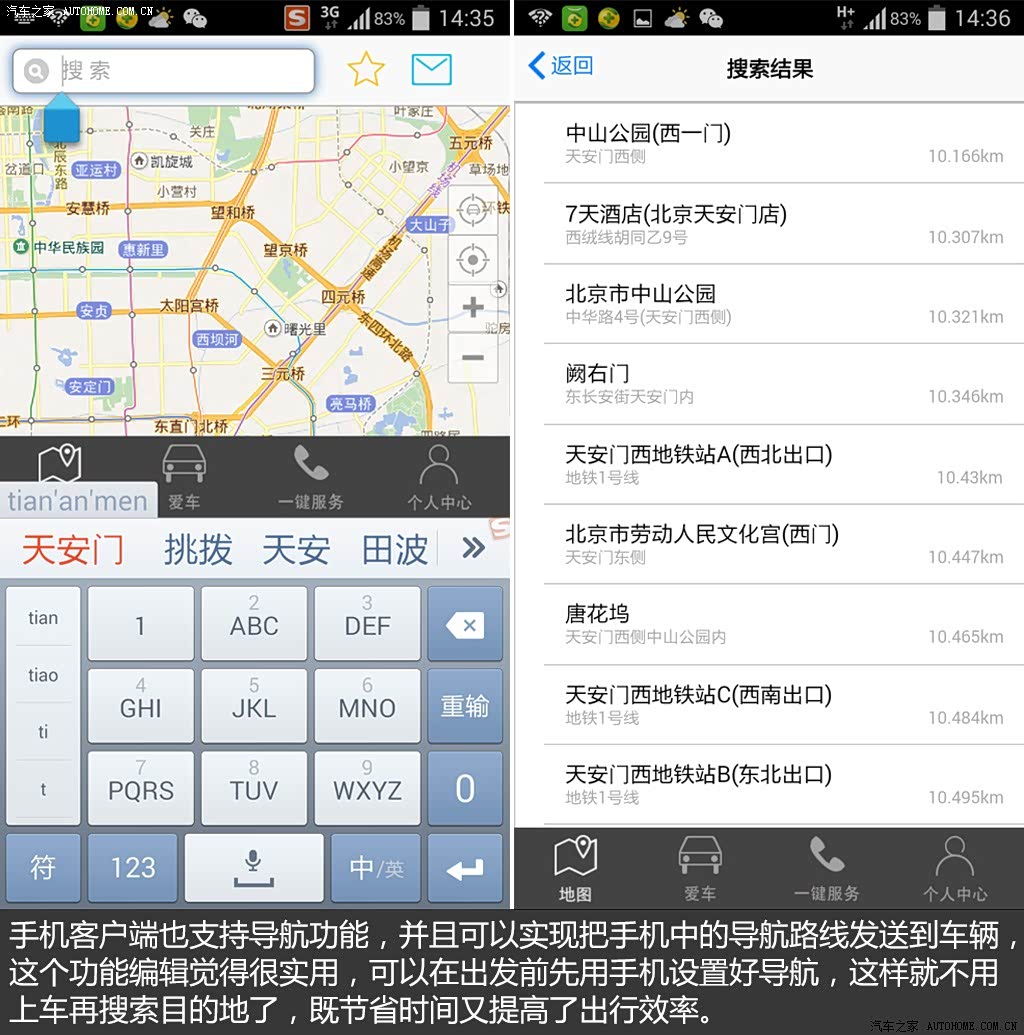Switch to 符 symbol keyboard
1024x1035 pixels.
pyautogui.click(x=43, y=867)
